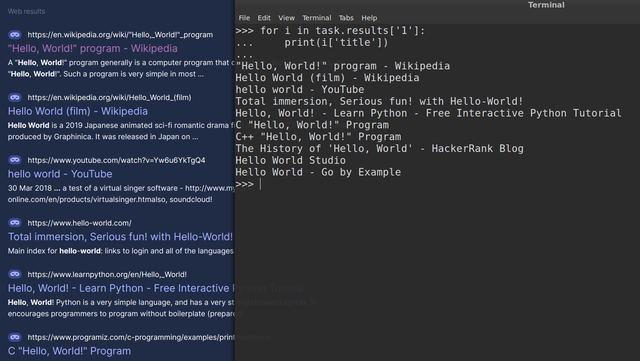Open hello world - YouTube result
This screenshot has width=640, height=361.
[x=60, y=174]
